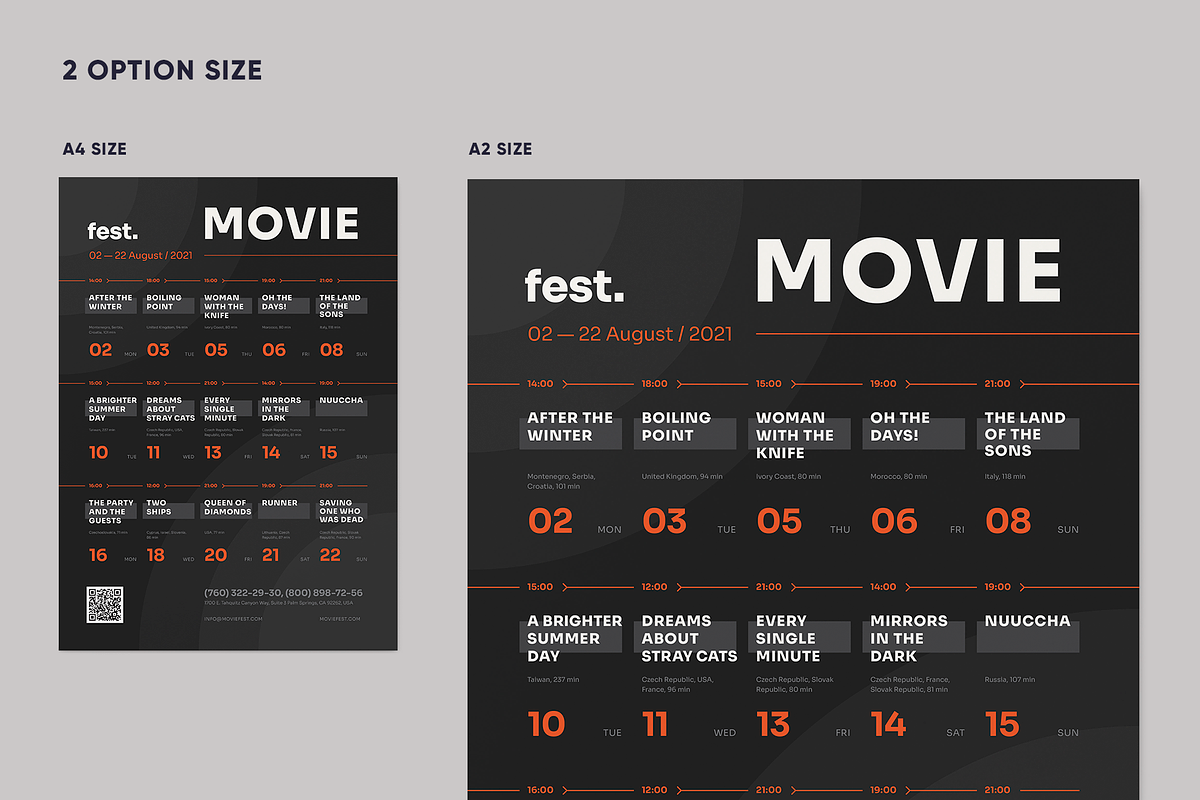Select "RUNNER" title on A4 poster

pyautogui.click(x=280, y=503)
